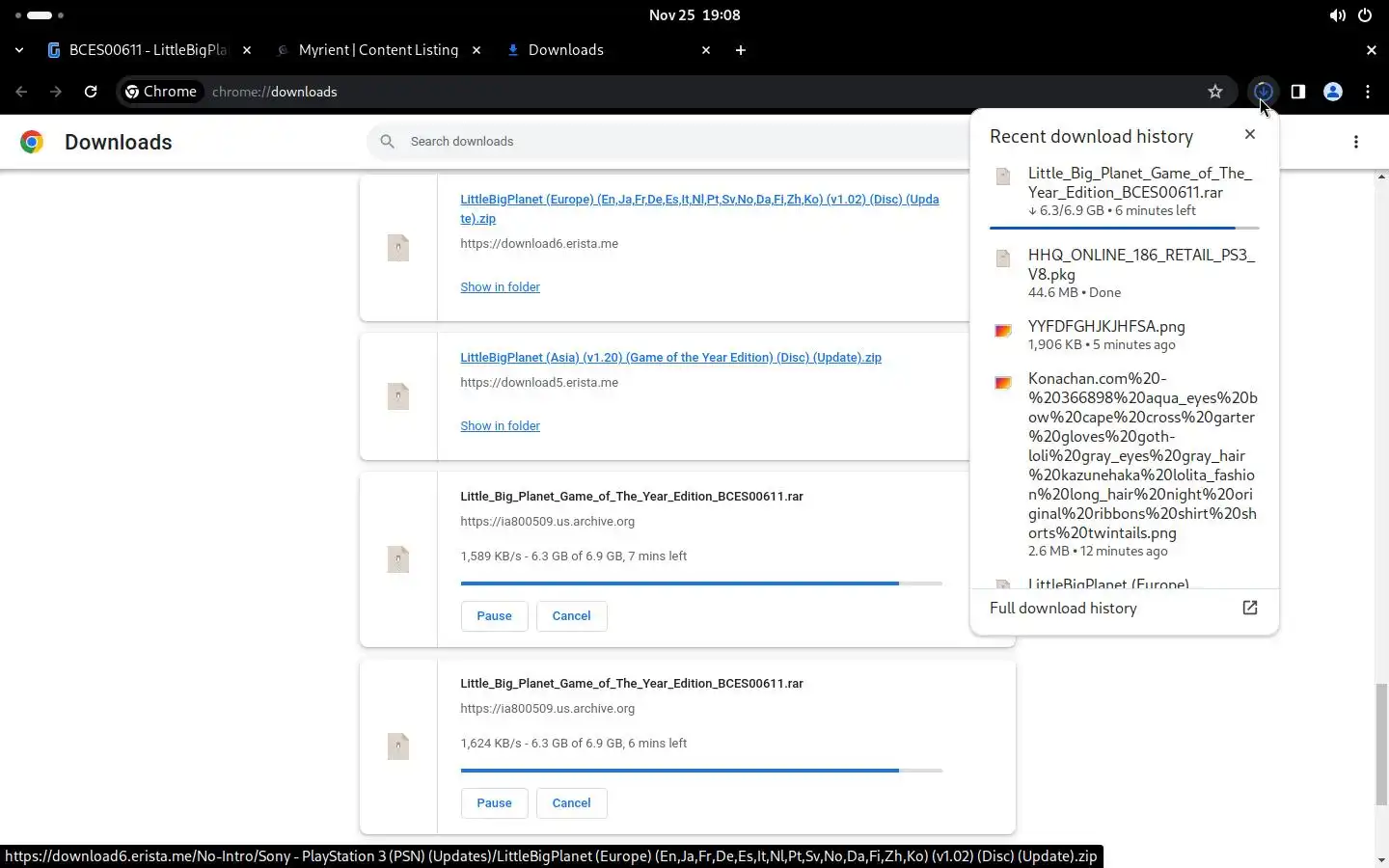Image resolution: width=1389 pixels, height=868 pixels.
Task: Open Chrome's three-dot main menu
Action: click(x=1368, y=92)
